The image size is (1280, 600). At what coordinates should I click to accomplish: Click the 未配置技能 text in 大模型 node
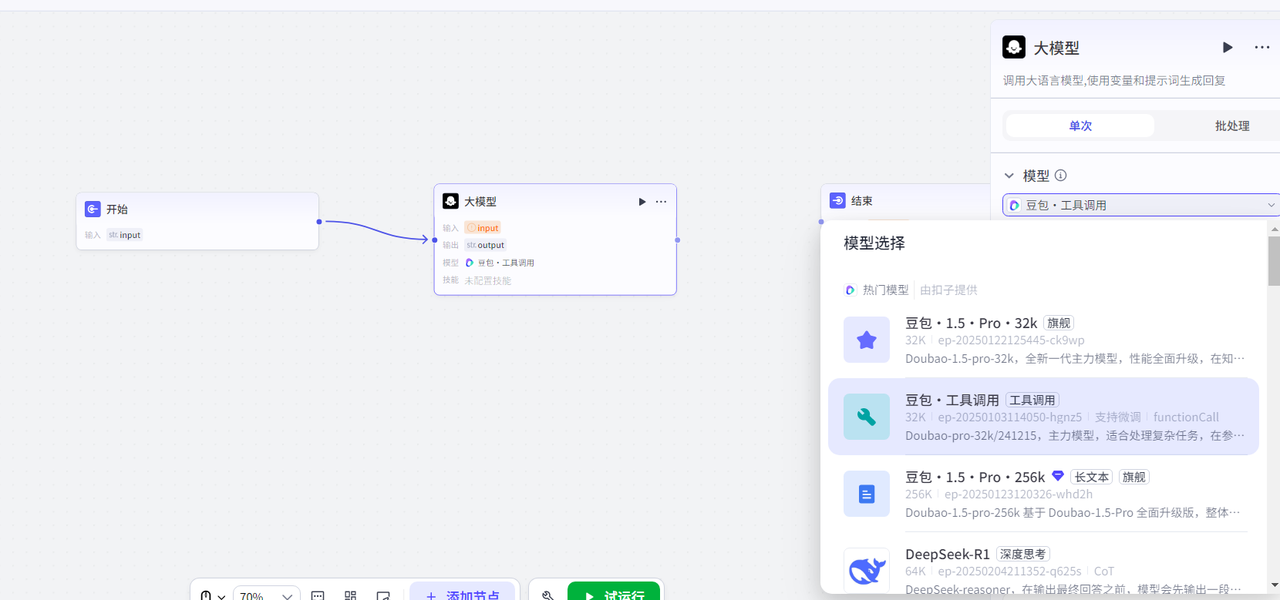(x=487, y=281)
